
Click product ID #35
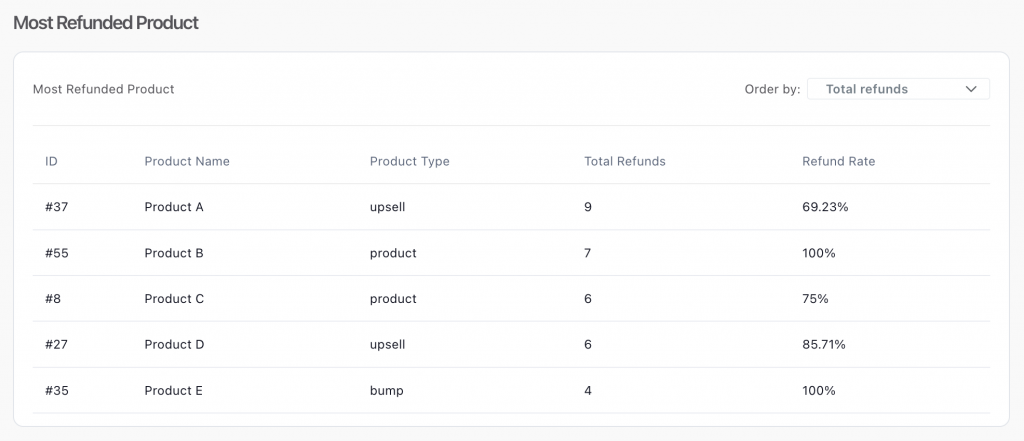click(x=57, y=391)
